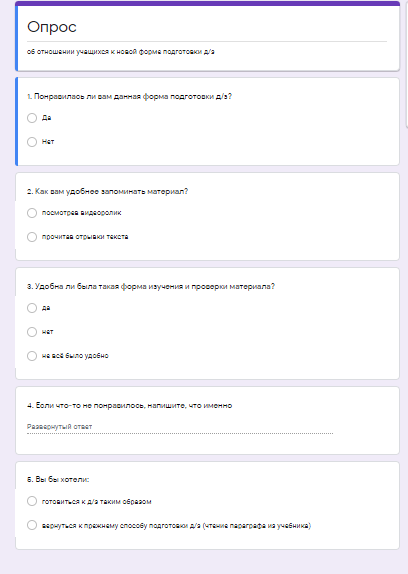
Task: Choose "готовиться к д/з таким образом" option
Action: (32, 501)
